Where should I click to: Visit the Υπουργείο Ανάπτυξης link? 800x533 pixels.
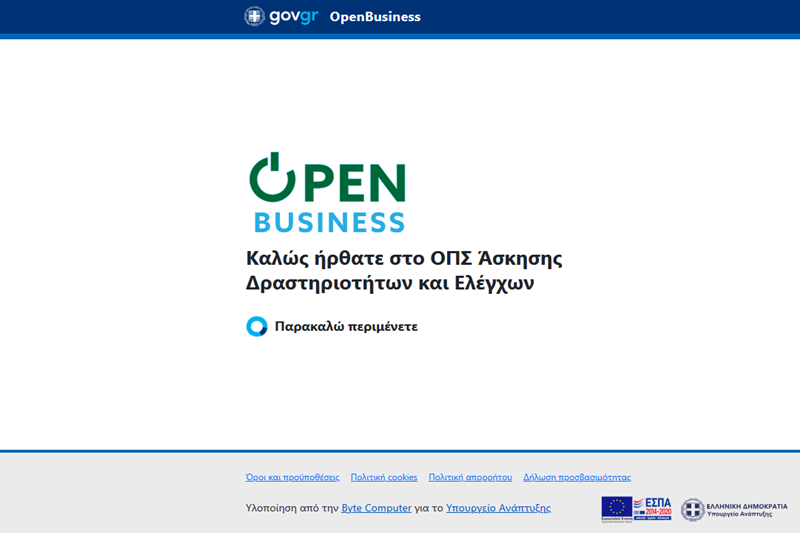click(498, 508)
